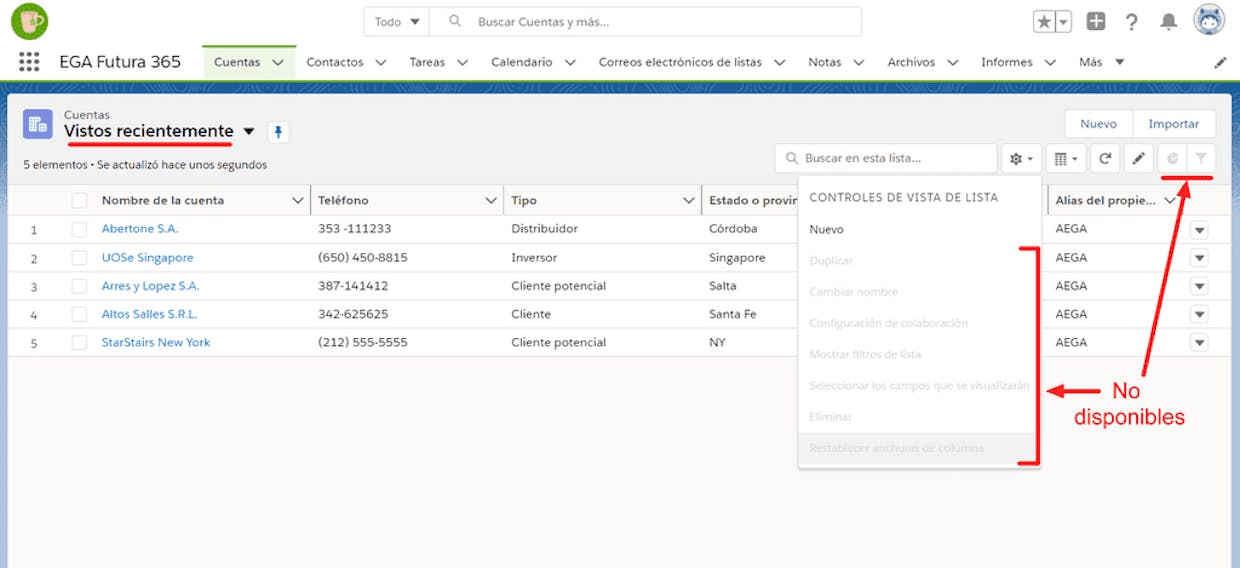Open Alias del propietario column chevron
The image size is (1240, 568).
1171,201
